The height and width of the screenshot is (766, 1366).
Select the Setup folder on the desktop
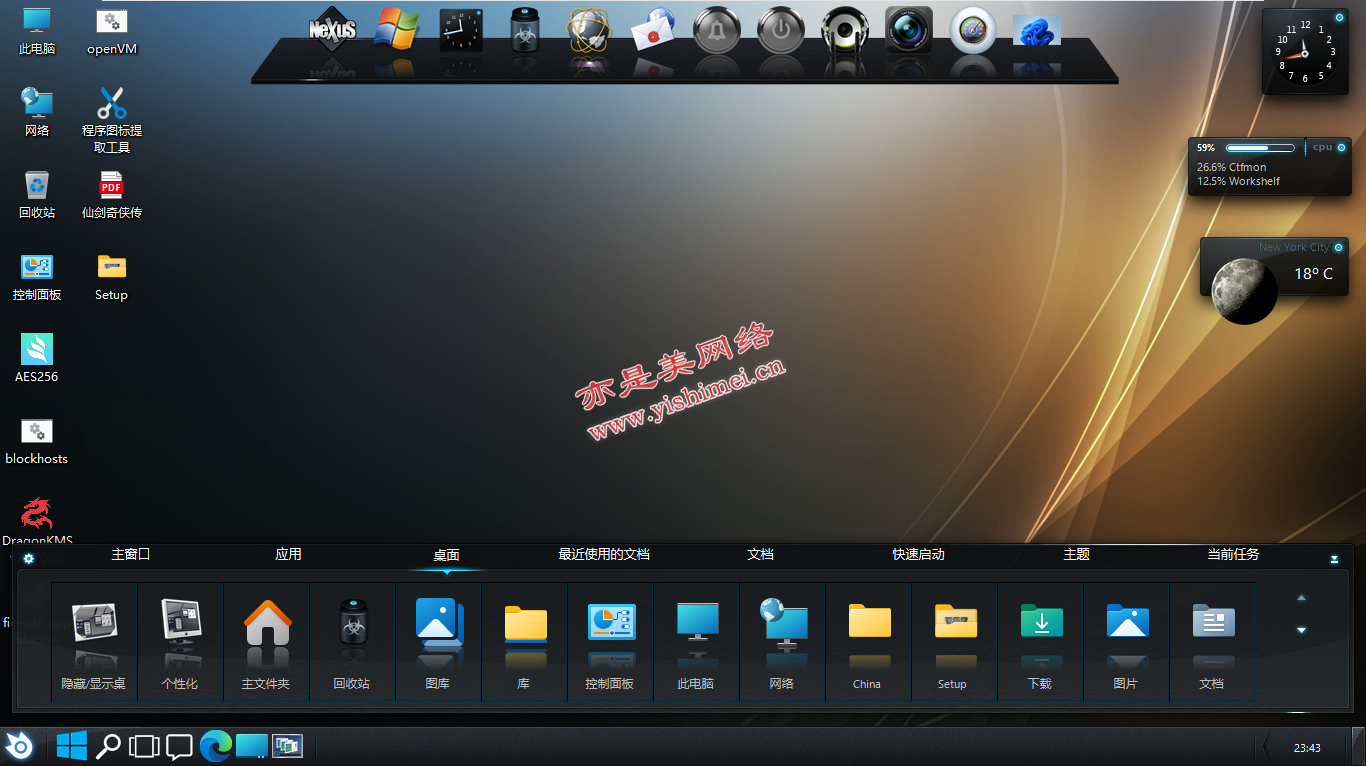pos(111,276)
